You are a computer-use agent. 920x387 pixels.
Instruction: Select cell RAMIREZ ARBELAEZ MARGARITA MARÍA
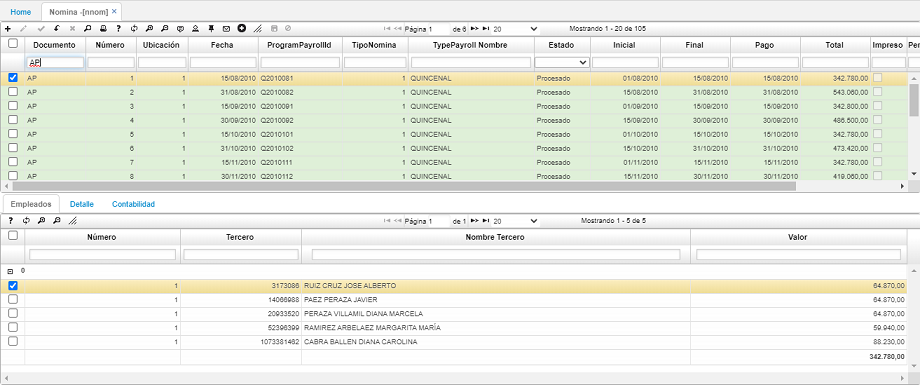496,327
